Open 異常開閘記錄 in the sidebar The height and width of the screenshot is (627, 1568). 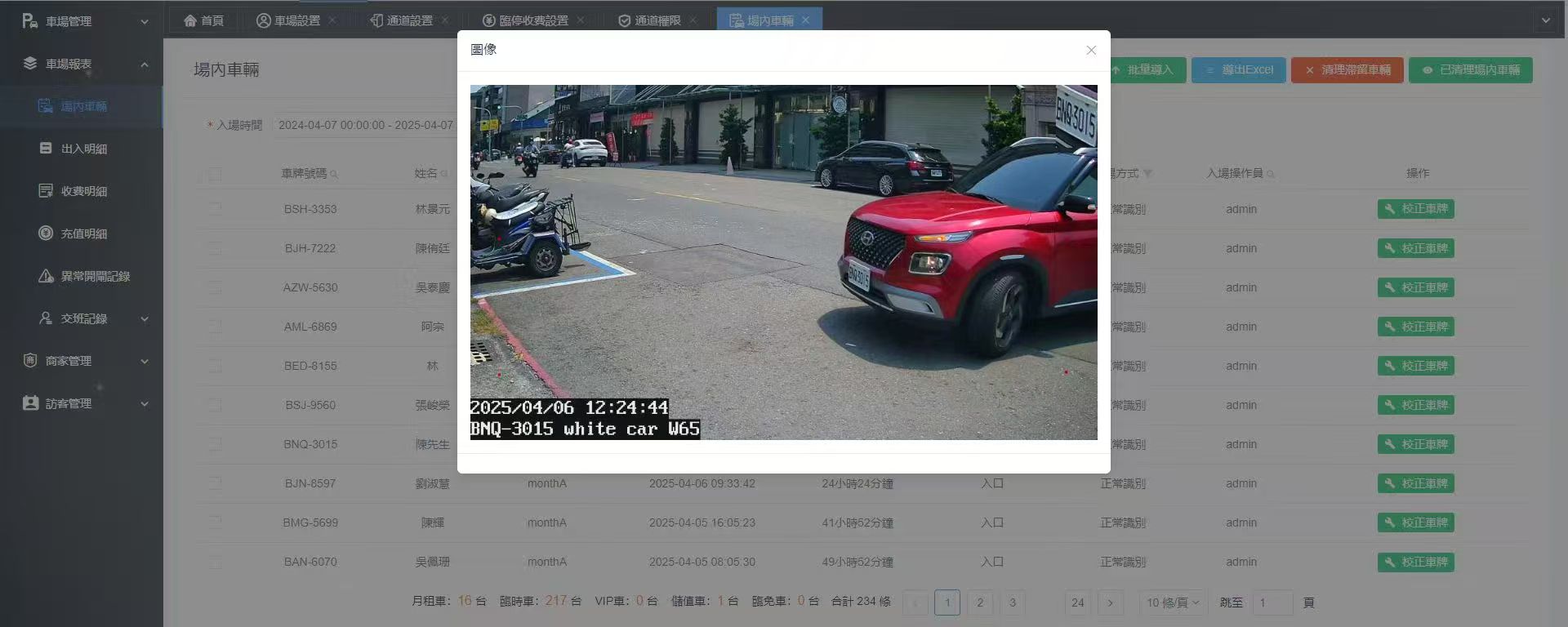pyautogui.click(x=82, y=276)
